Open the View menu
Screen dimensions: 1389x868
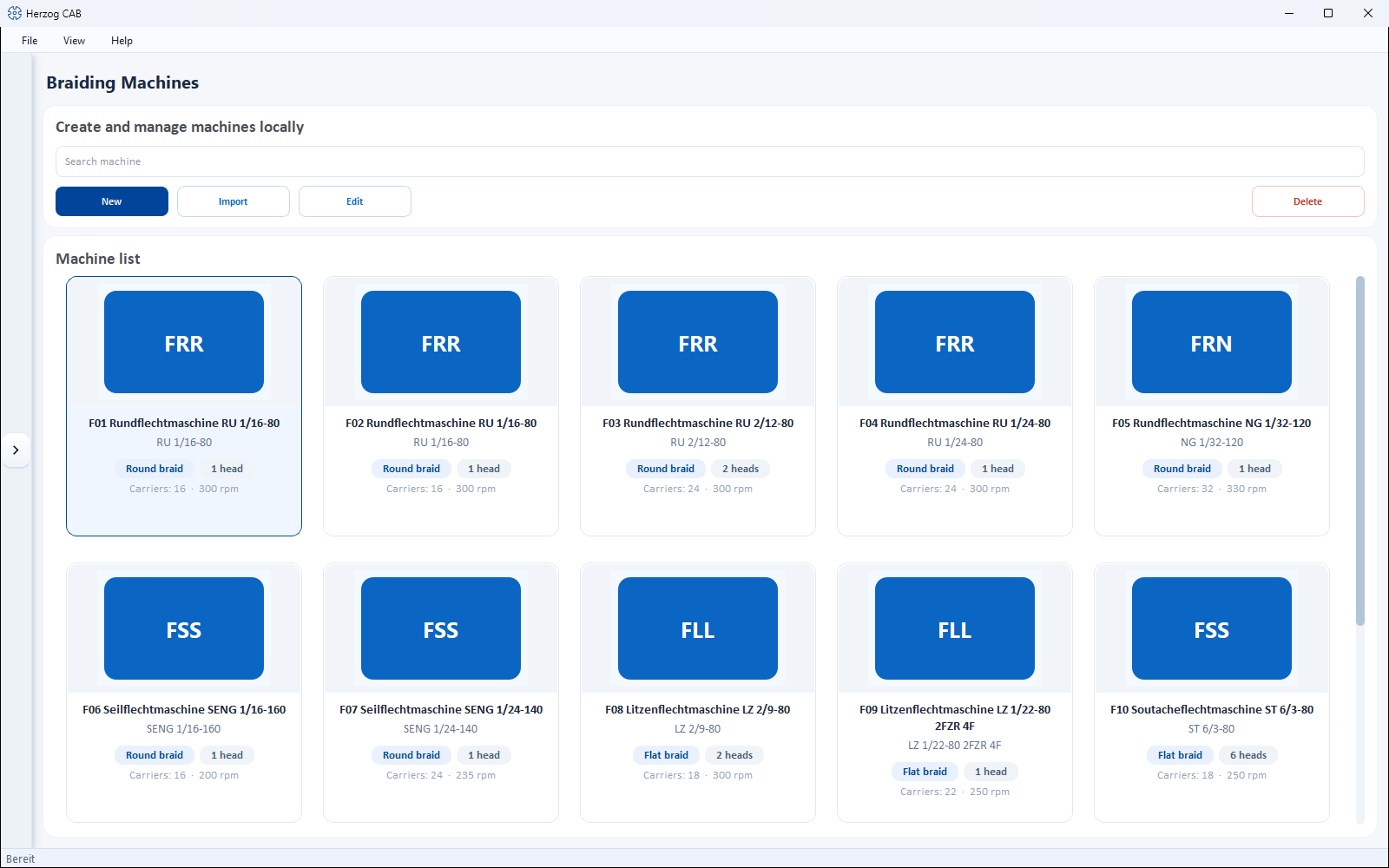tap(74, 41)
